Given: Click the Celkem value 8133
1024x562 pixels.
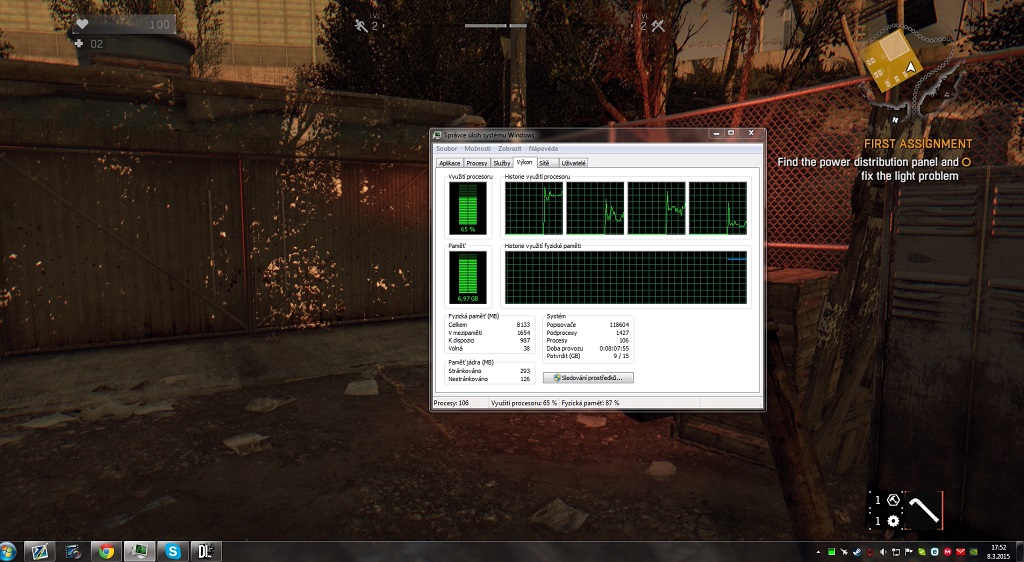Looking at the screenshot, I should tap(523, 324).
